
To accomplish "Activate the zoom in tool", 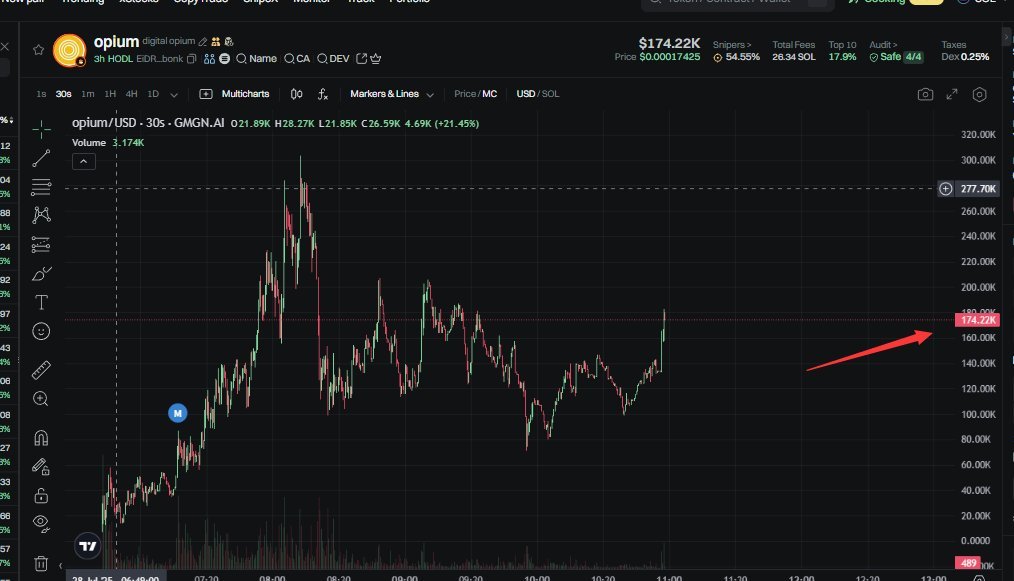I will [x=41, y=399].
